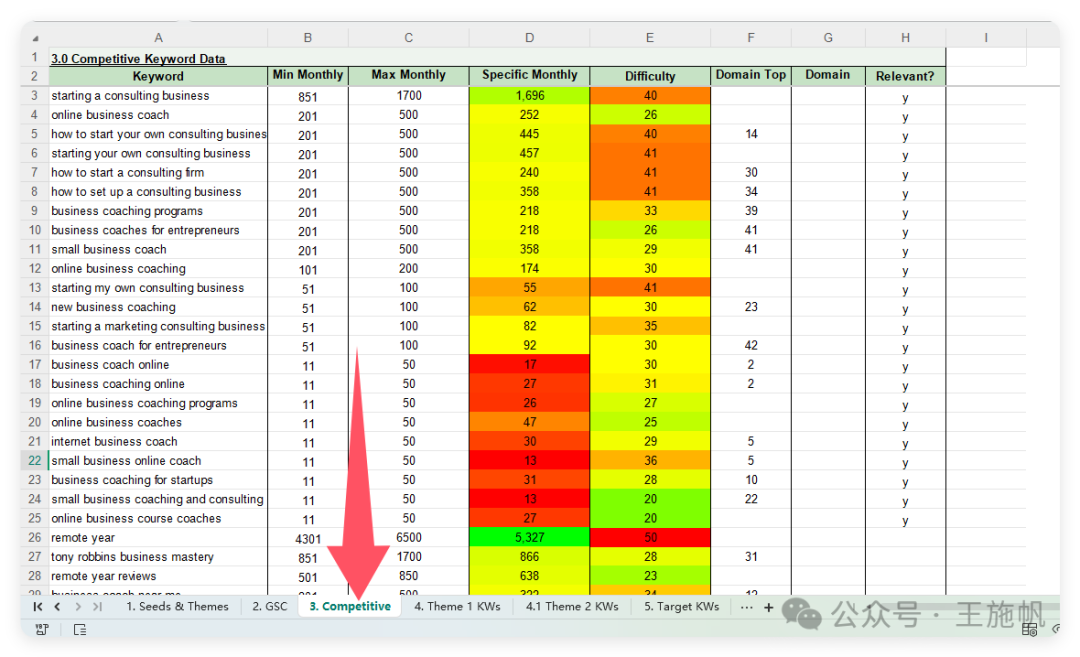The image size is (1080, 657).
Task: Click the red 17 cell for business coach online
Action: [529, 364]
